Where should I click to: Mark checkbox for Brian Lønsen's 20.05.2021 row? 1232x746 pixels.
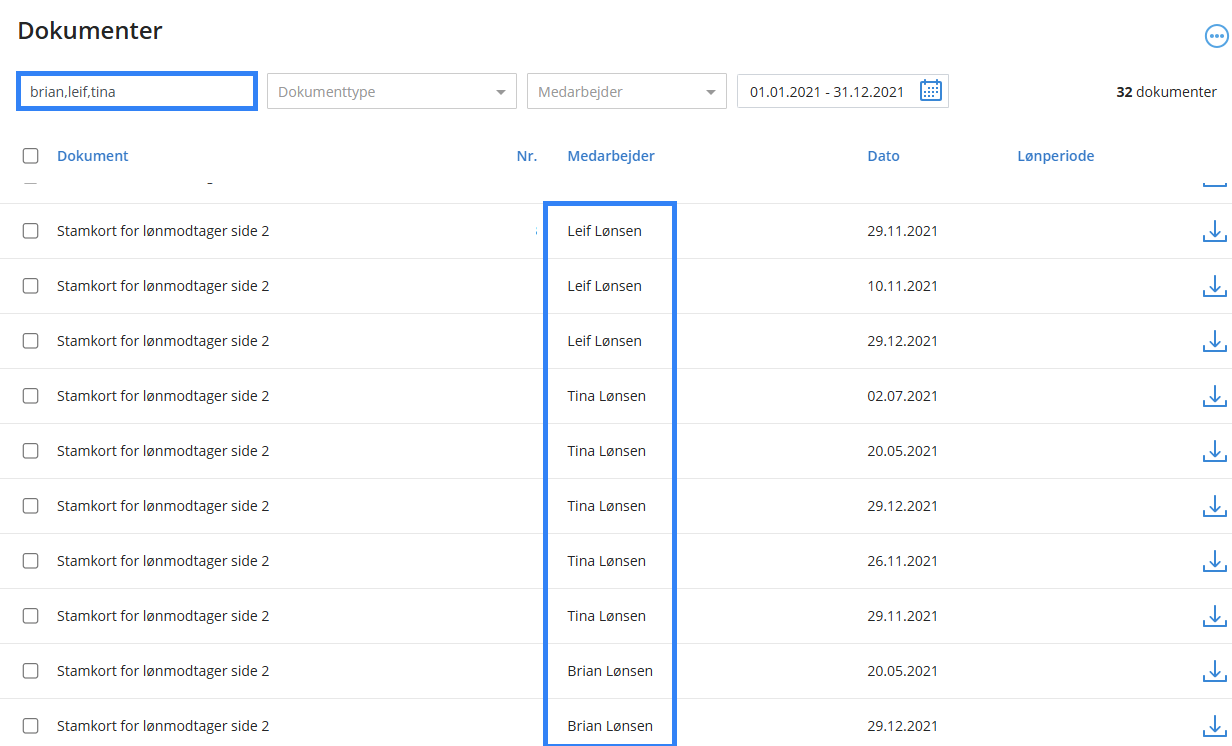point(31,671)
